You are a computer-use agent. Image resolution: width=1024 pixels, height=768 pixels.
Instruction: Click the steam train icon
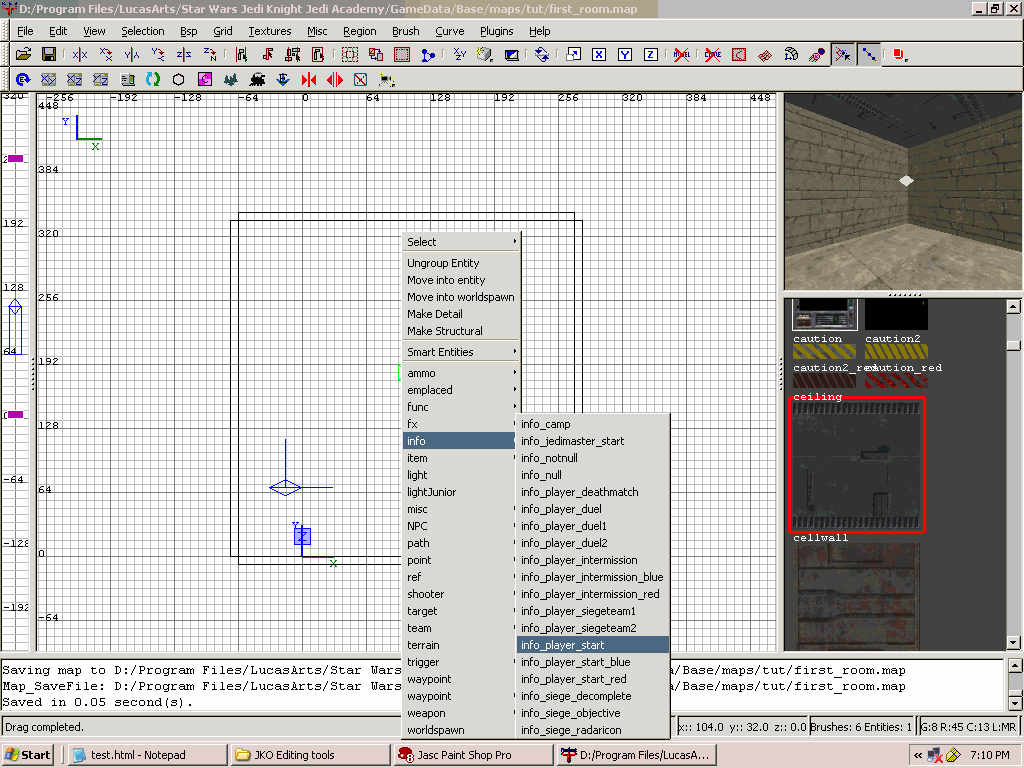click(257, 80)
